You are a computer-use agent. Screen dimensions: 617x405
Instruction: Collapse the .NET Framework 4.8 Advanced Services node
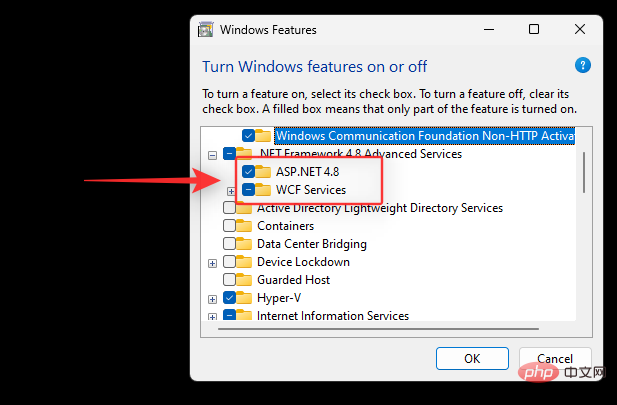pyautogui.click(x=213, y=155)
